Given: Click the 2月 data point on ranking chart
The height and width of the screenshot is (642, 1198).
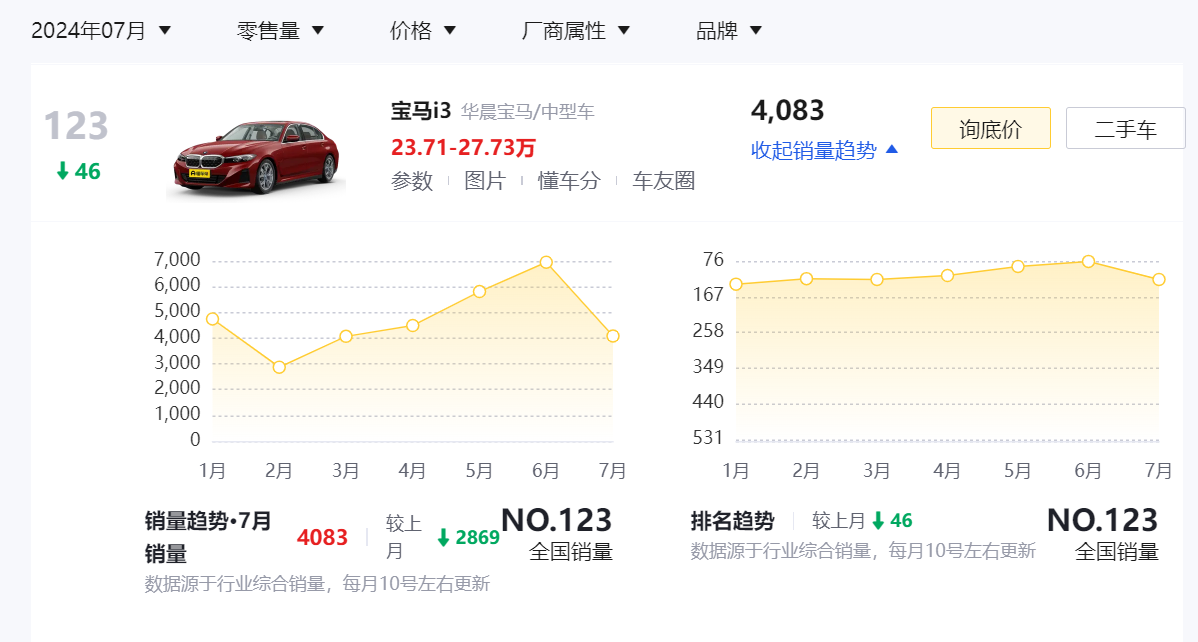Looking at the screenshot, I should point(806,279).
